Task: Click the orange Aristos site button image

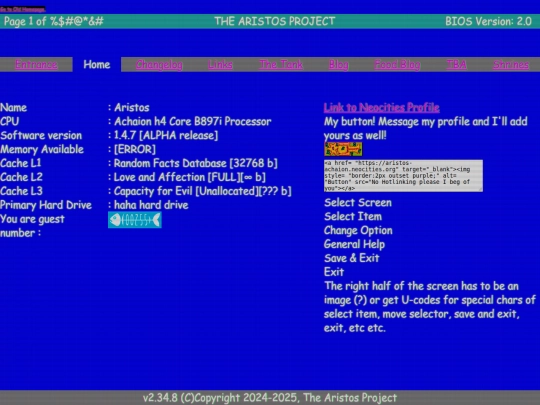Action: 343,149
